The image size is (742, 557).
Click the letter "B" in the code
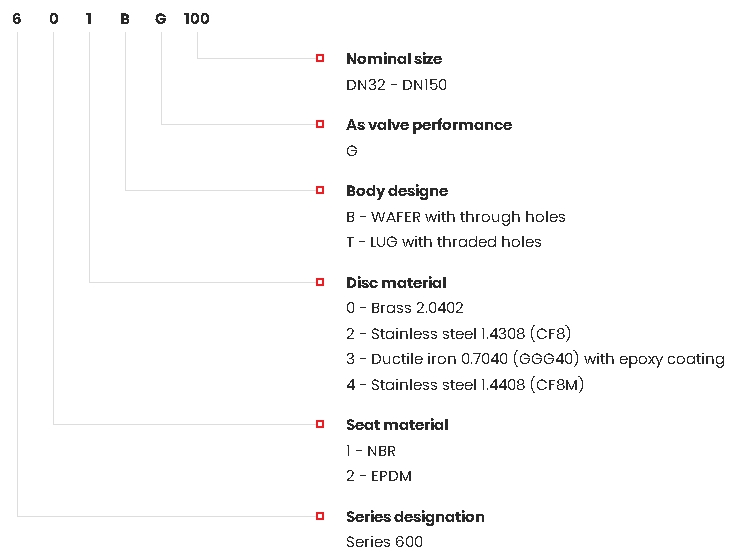125,19
